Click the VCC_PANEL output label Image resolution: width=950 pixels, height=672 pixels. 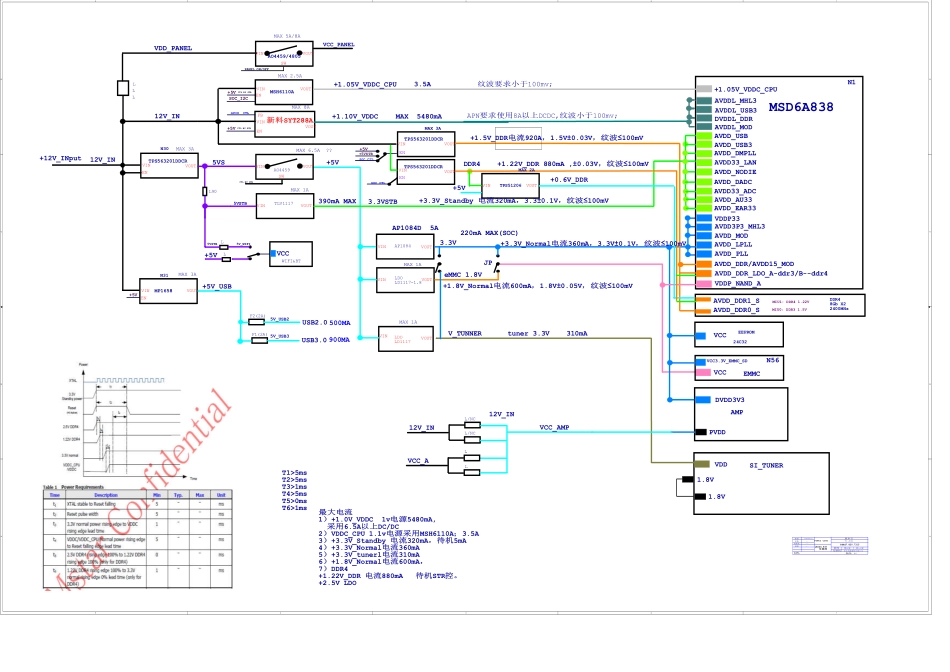pos(338,45)
